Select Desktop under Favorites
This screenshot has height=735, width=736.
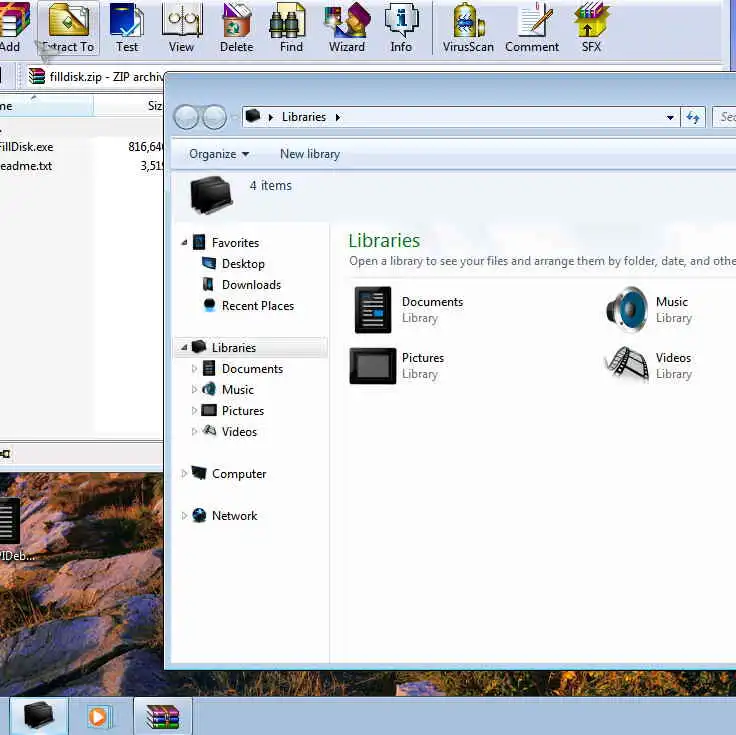(243, 264)
